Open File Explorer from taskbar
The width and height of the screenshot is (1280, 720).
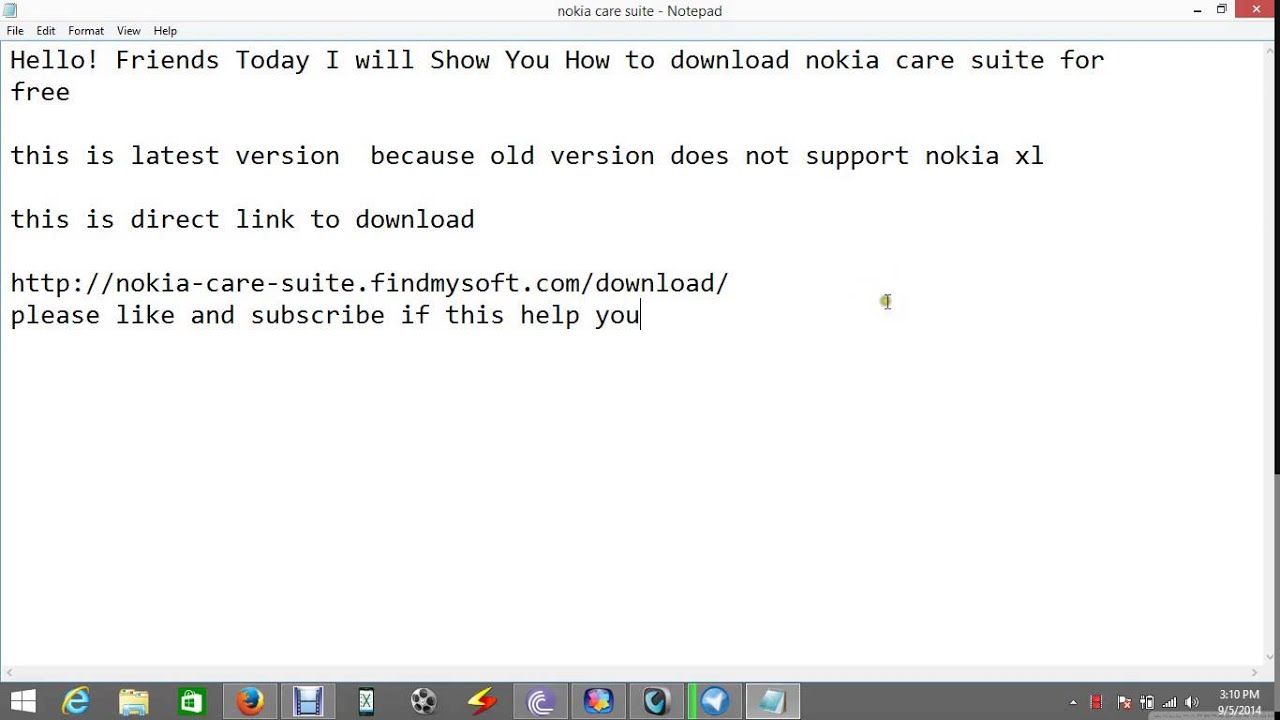[x=134, y=701]
